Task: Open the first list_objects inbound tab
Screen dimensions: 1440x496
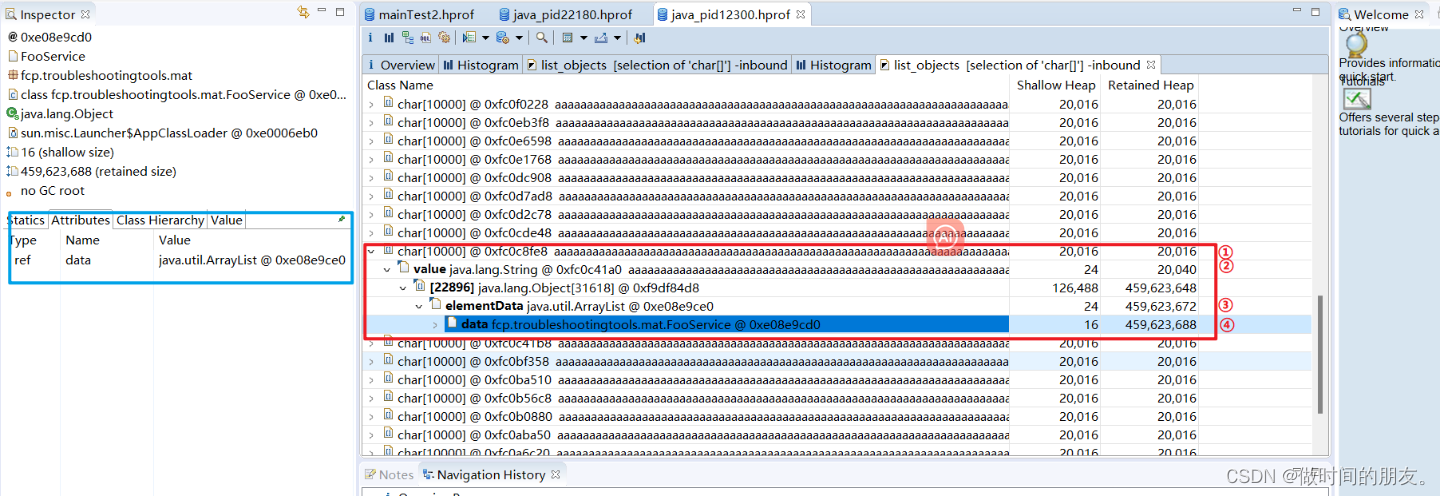Action: click(657, 65)
